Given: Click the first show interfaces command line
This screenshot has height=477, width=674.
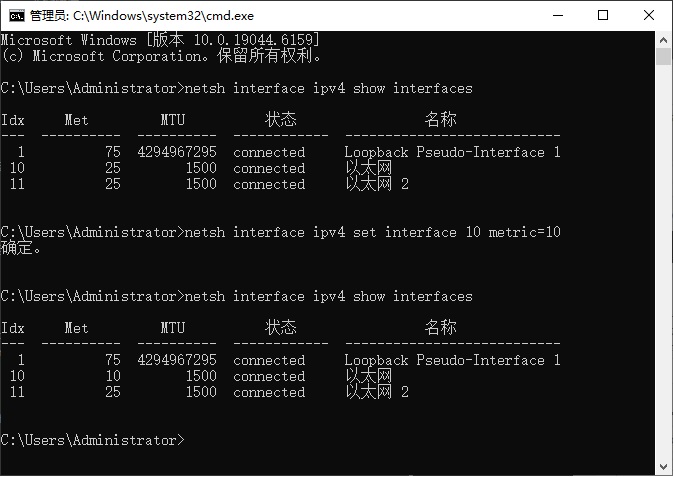Looking at the screenshot, I should pyautogui.click(x=236, y=89).
